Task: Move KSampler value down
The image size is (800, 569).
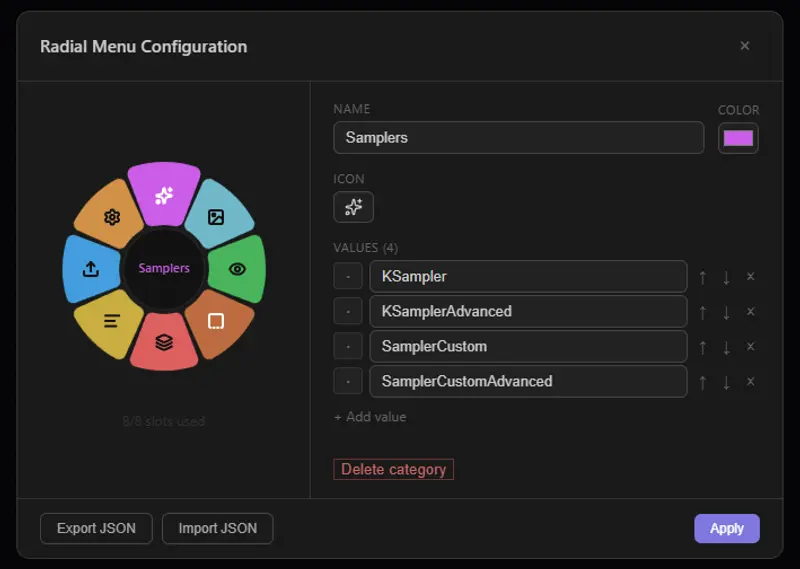Action: coord(726,277)
